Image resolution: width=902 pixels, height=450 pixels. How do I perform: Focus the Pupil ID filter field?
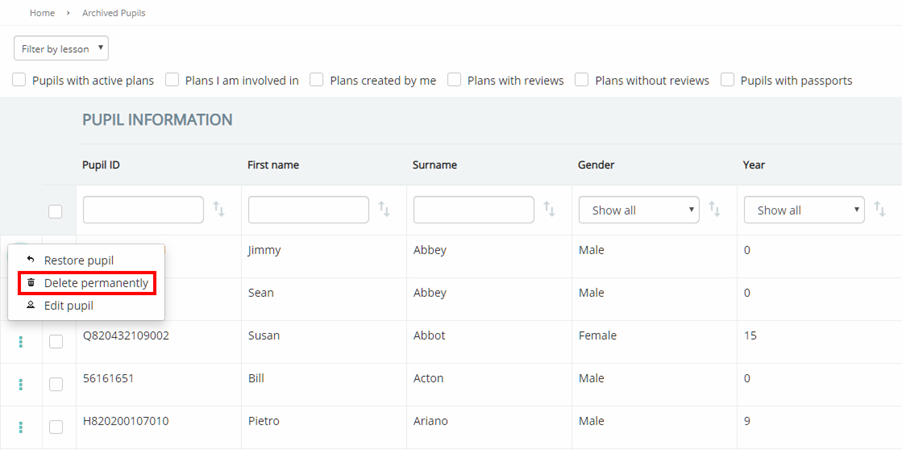click(x=143, y=210)
